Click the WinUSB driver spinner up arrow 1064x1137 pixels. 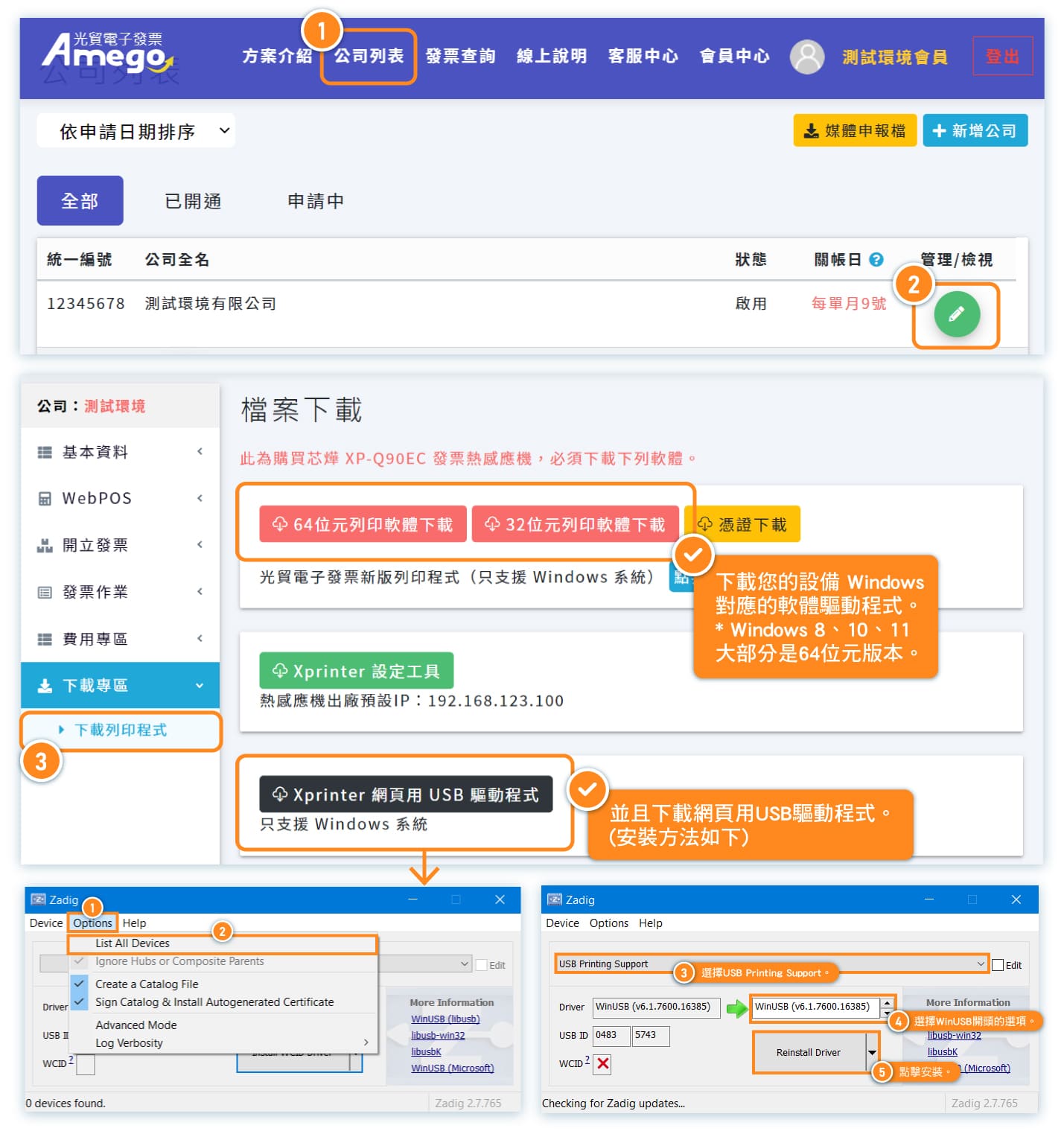point(887,1002)
